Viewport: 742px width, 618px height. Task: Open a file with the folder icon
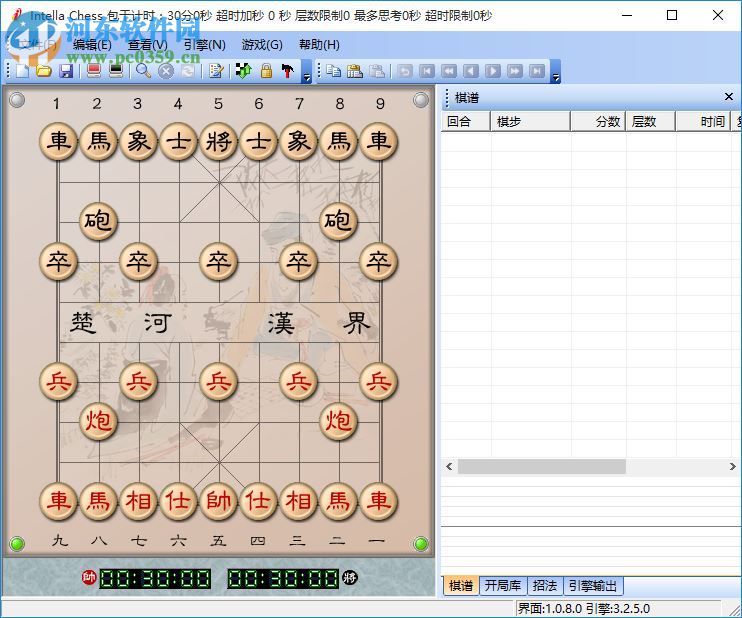(44, 71)
